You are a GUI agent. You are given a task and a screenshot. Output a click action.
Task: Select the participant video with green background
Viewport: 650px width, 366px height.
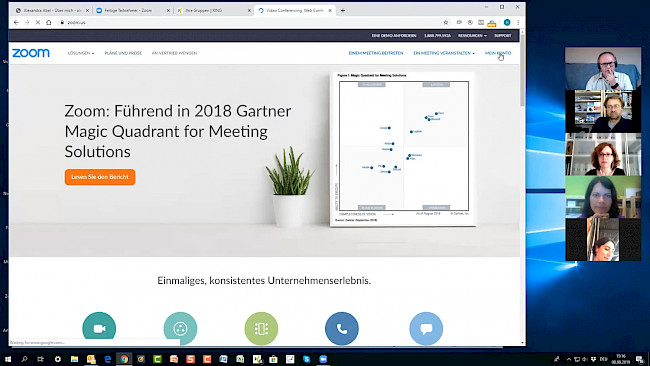pyautogui.click(x=603, y=197)
